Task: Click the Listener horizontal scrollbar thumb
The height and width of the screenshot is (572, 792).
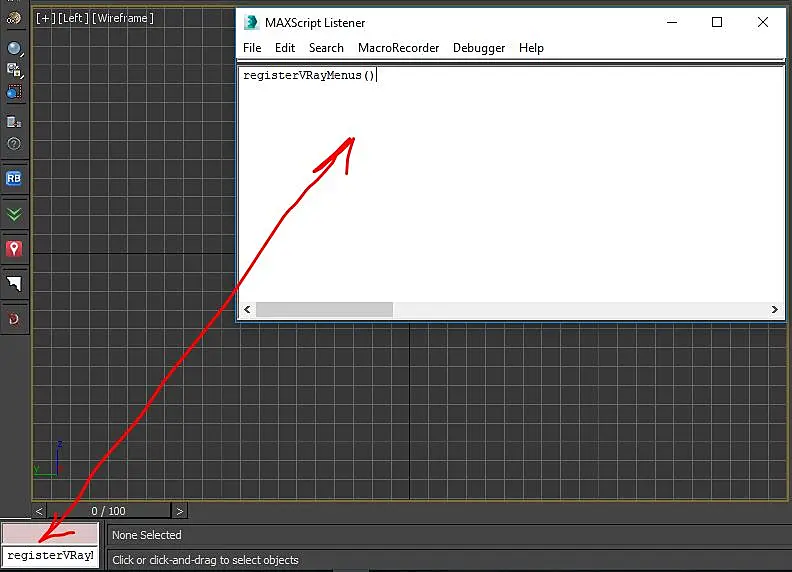Action: tap(324, 309)
